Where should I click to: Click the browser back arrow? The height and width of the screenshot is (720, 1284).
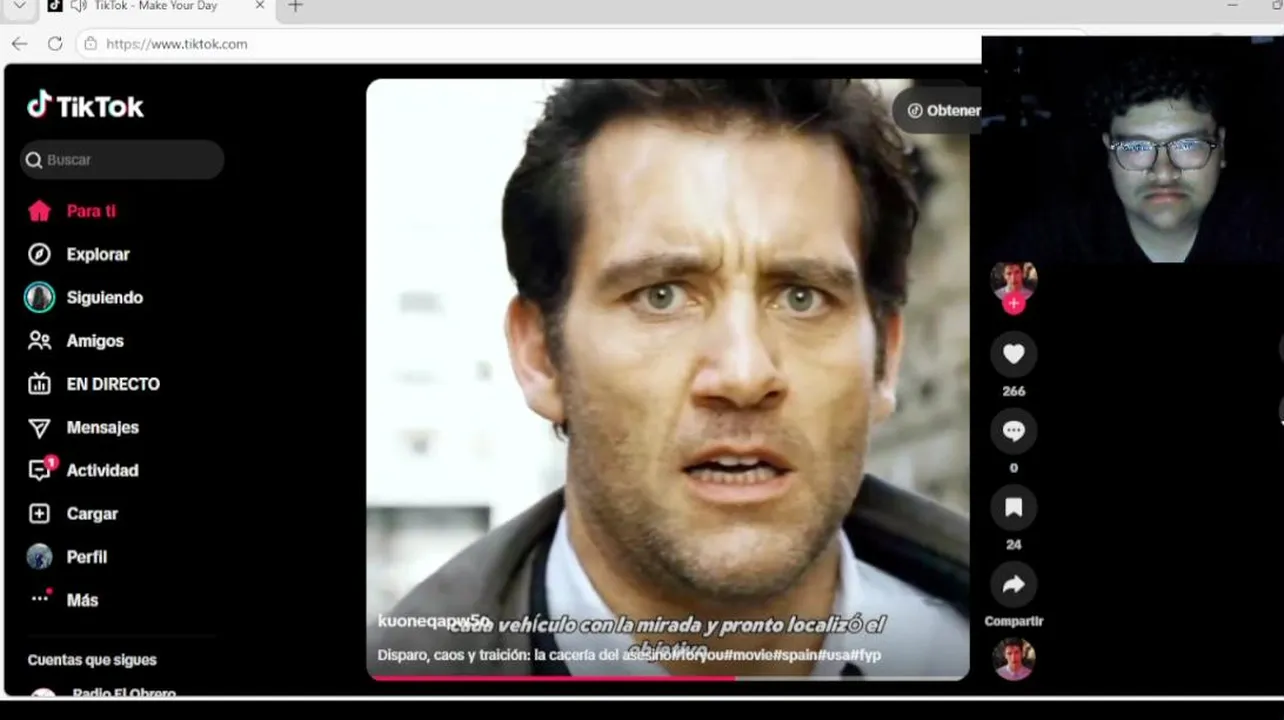click(x=19, y=44)
